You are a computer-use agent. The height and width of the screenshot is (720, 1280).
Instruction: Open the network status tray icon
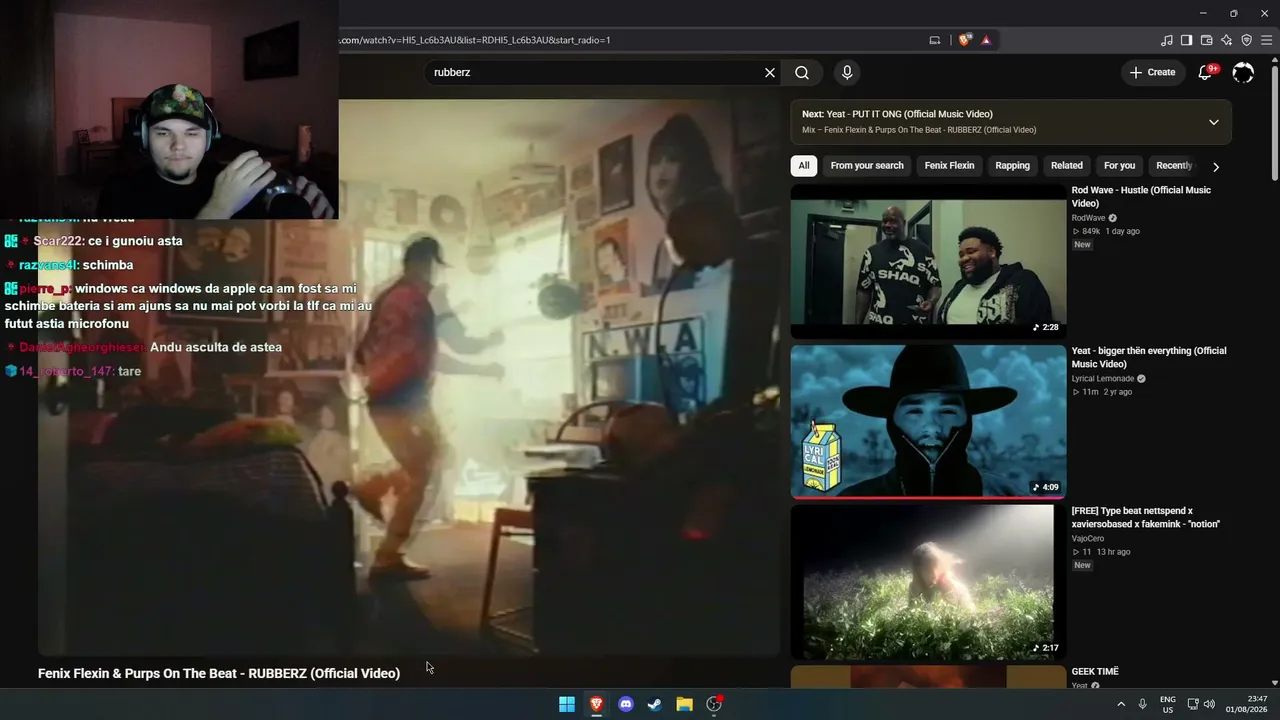1193,704
